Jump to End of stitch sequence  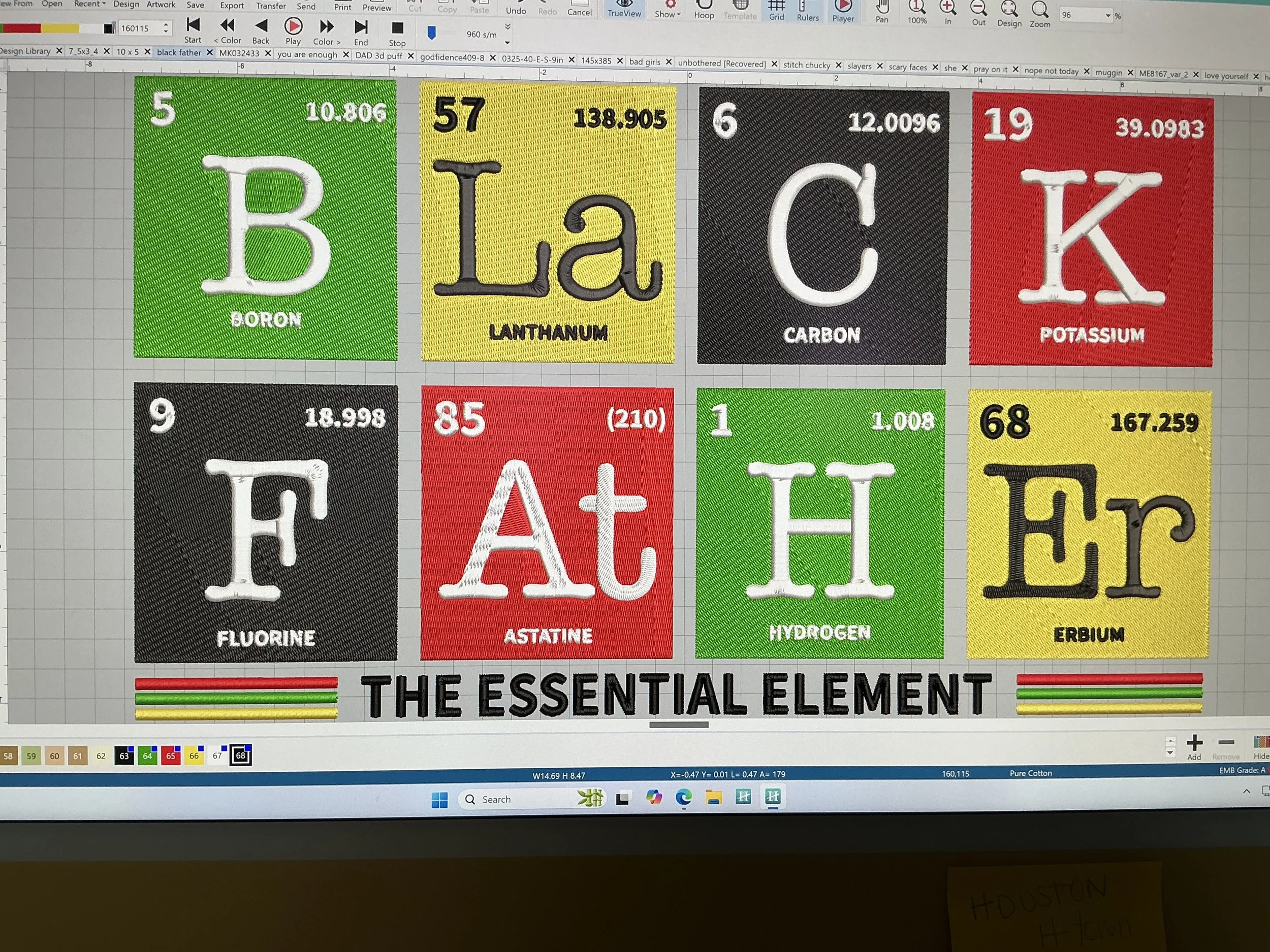pos(361,27)
